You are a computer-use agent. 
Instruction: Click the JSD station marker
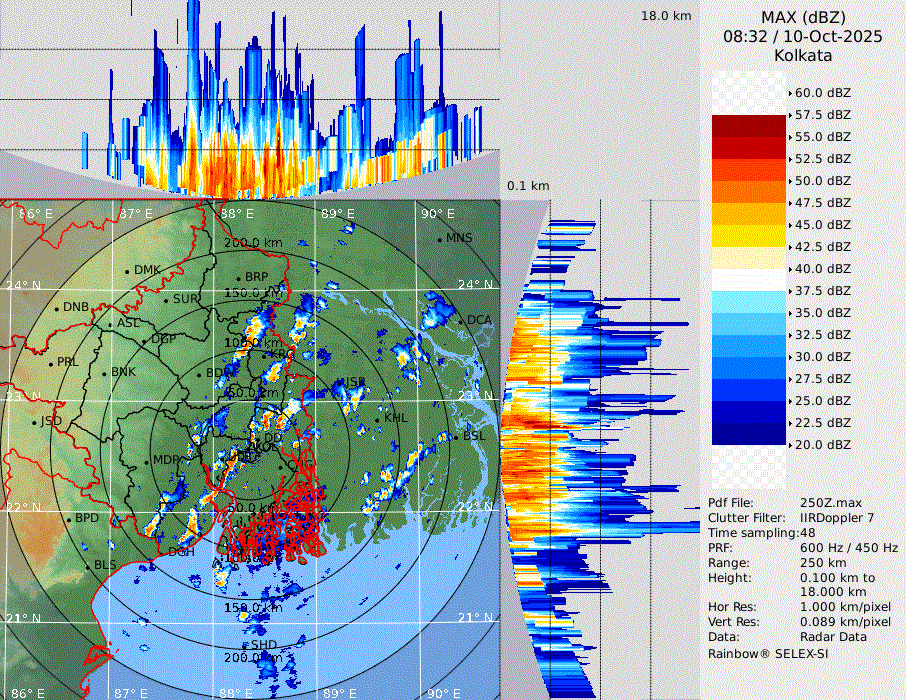click(x=35, y=422)
